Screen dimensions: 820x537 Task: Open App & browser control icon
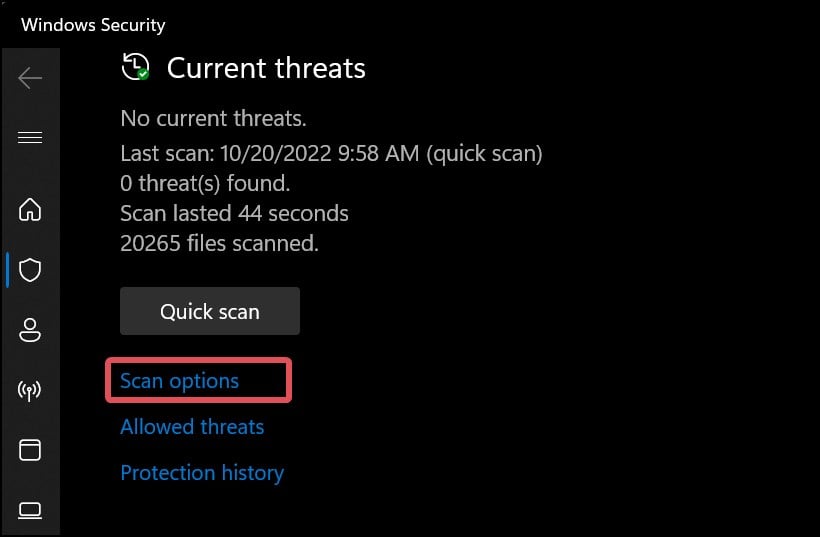click(30, 450)
